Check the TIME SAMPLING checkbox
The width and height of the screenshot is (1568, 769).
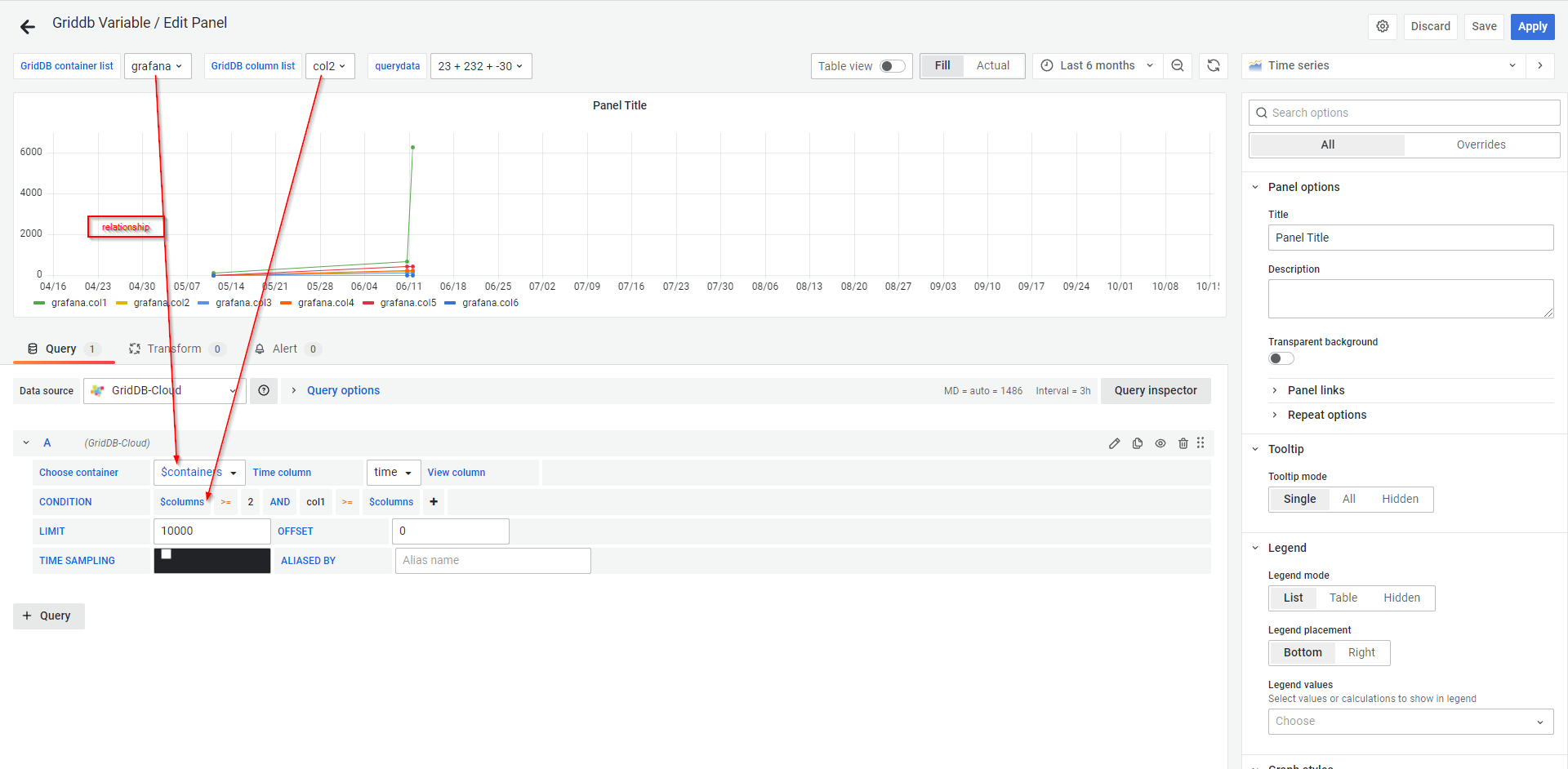[x=167, y=554]
